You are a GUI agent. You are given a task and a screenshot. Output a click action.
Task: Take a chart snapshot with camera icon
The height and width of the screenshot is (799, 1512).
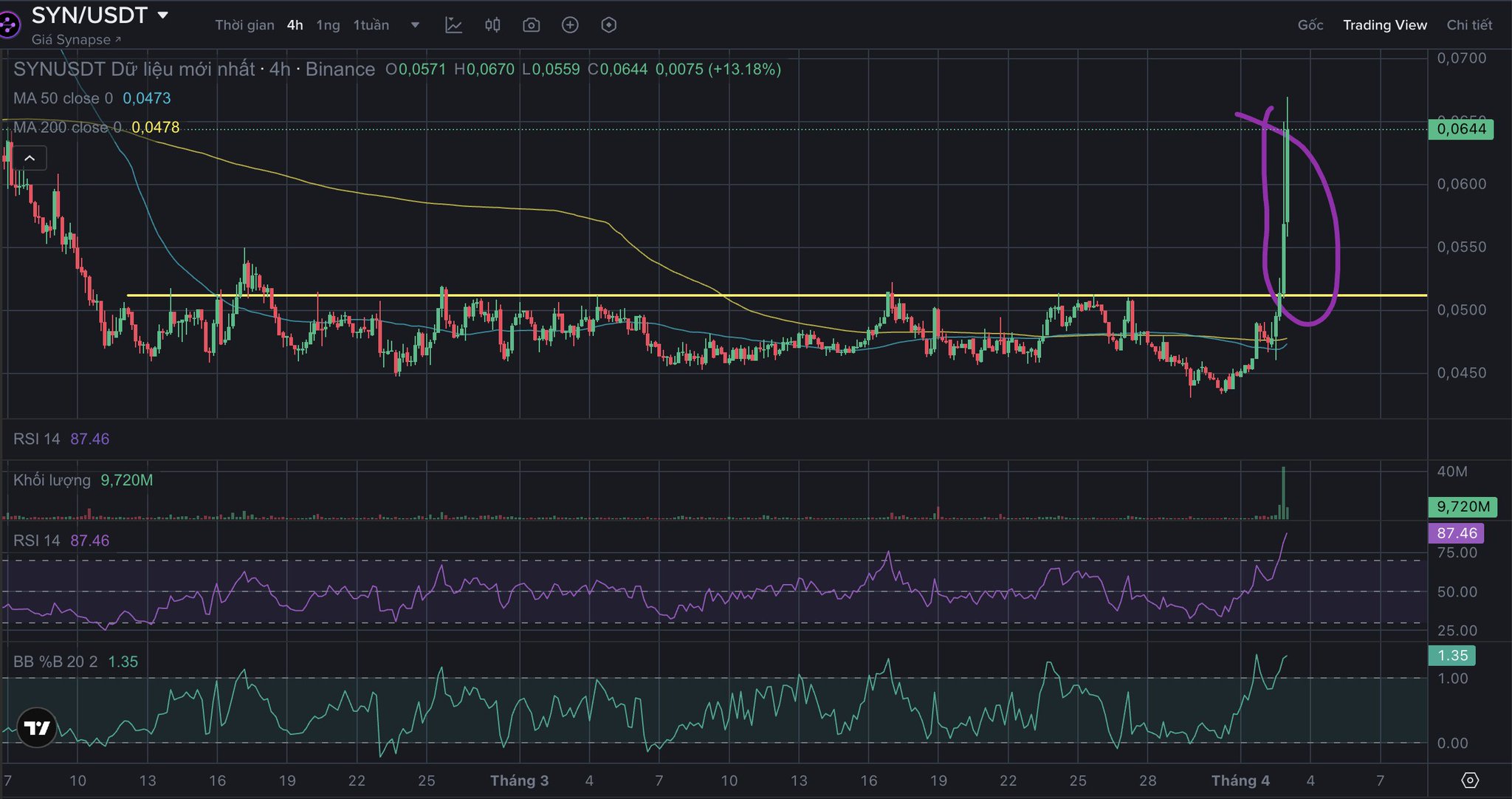coord(531,25)
